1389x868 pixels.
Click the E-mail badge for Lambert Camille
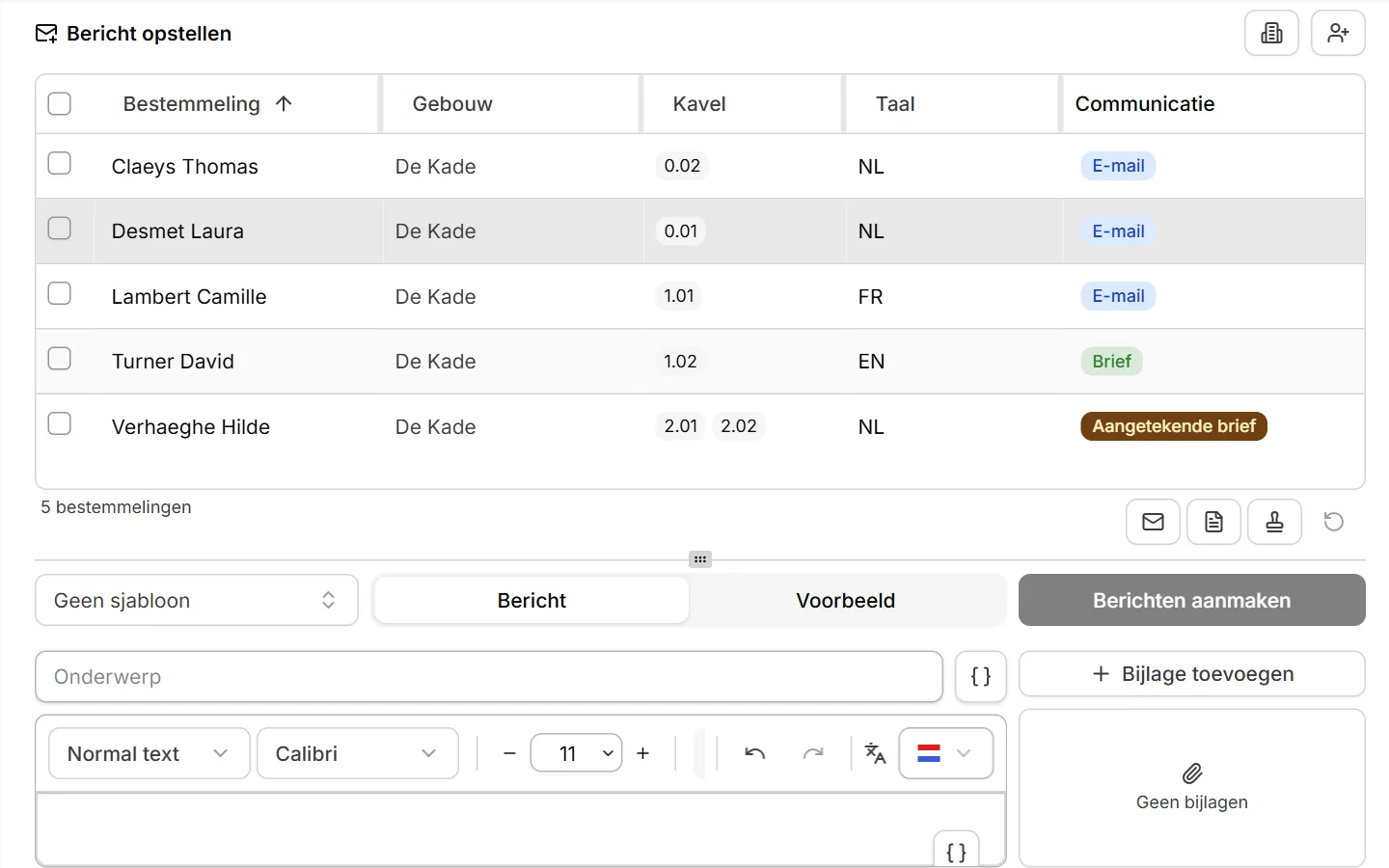(1118, 296)
